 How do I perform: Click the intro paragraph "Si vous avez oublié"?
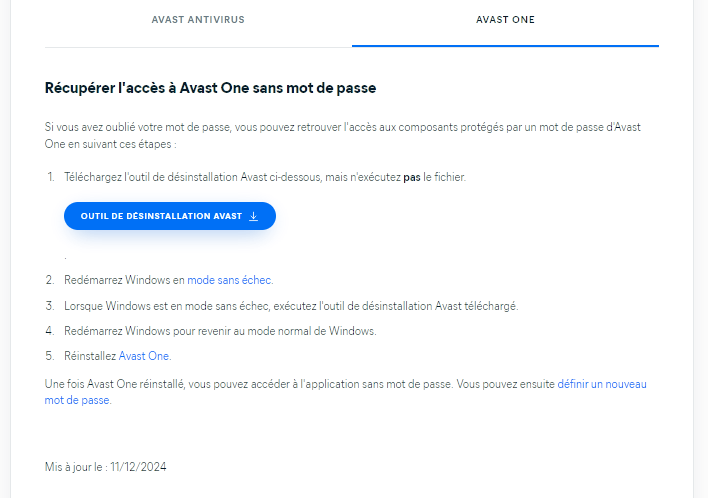coord(343,135)
